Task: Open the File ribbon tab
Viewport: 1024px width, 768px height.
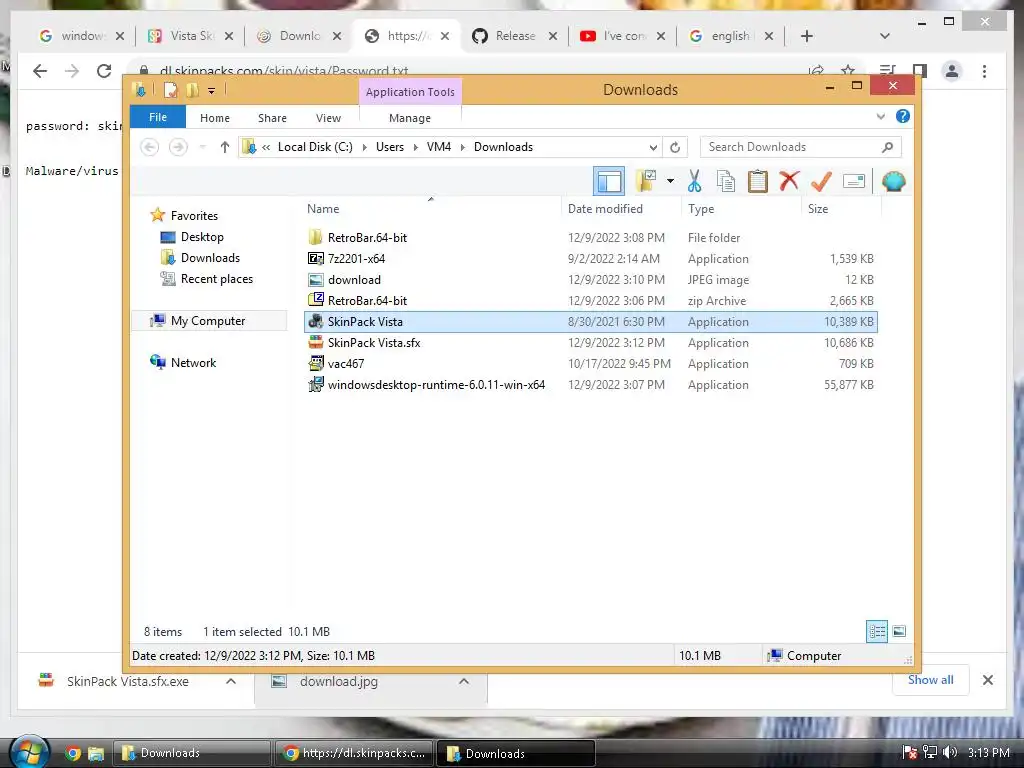Action: pyautogui.click(x=158, y=117)
